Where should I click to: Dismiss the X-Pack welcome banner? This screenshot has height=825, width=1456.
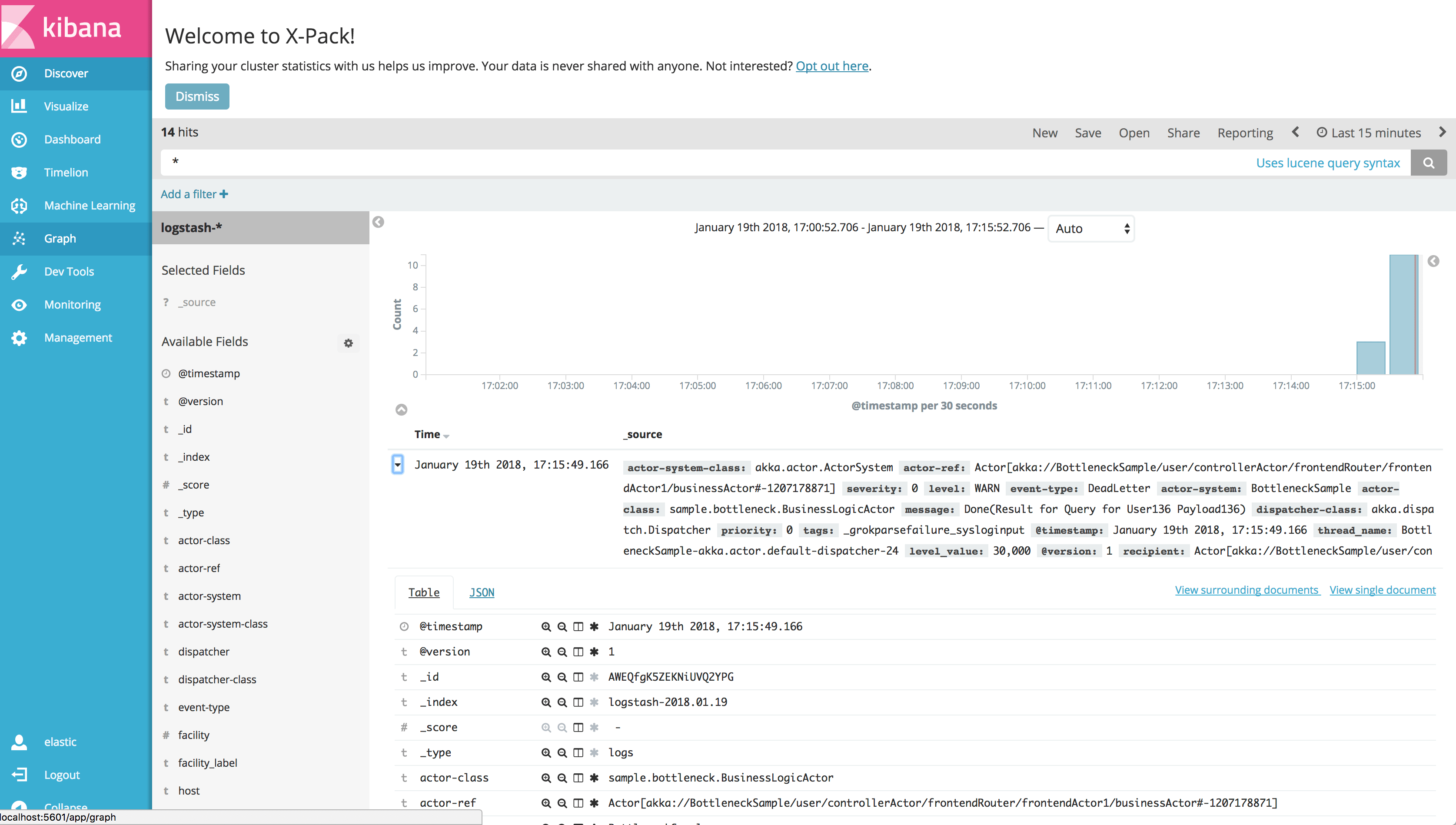click(x=196, y=96)
